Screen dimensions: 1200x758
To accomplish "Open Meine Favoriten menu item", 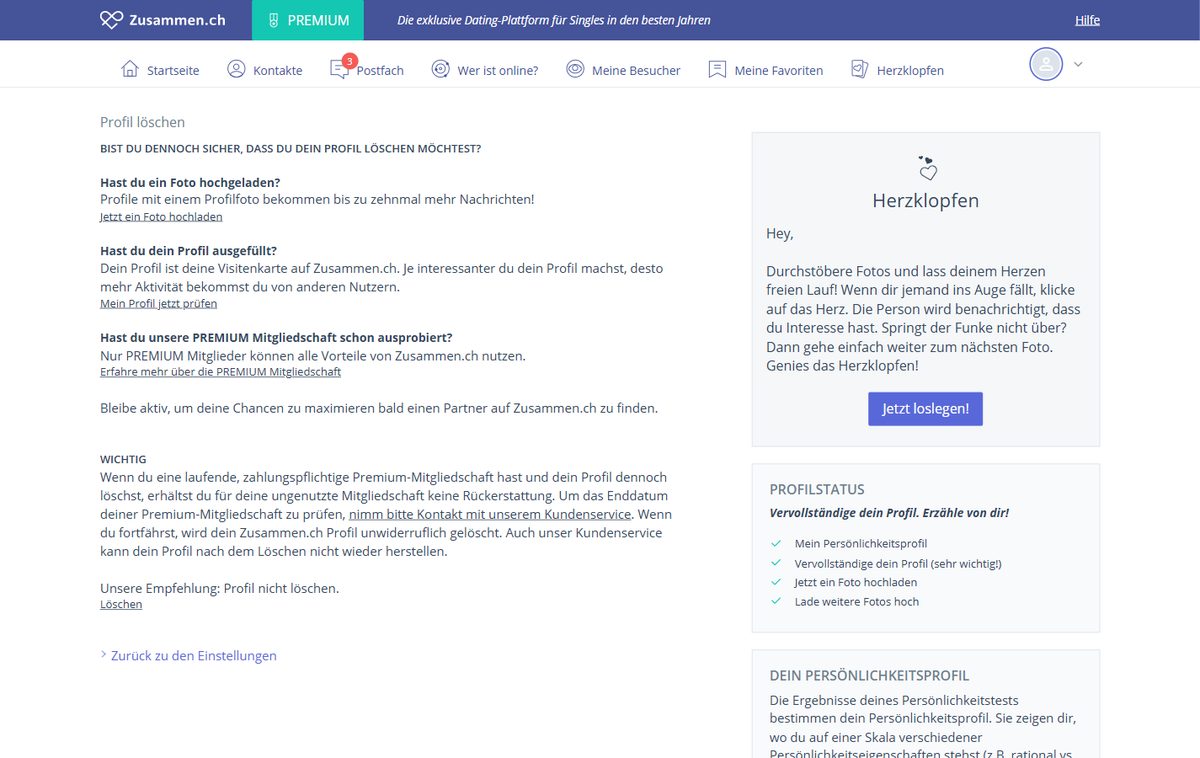I will pos(779,70).
